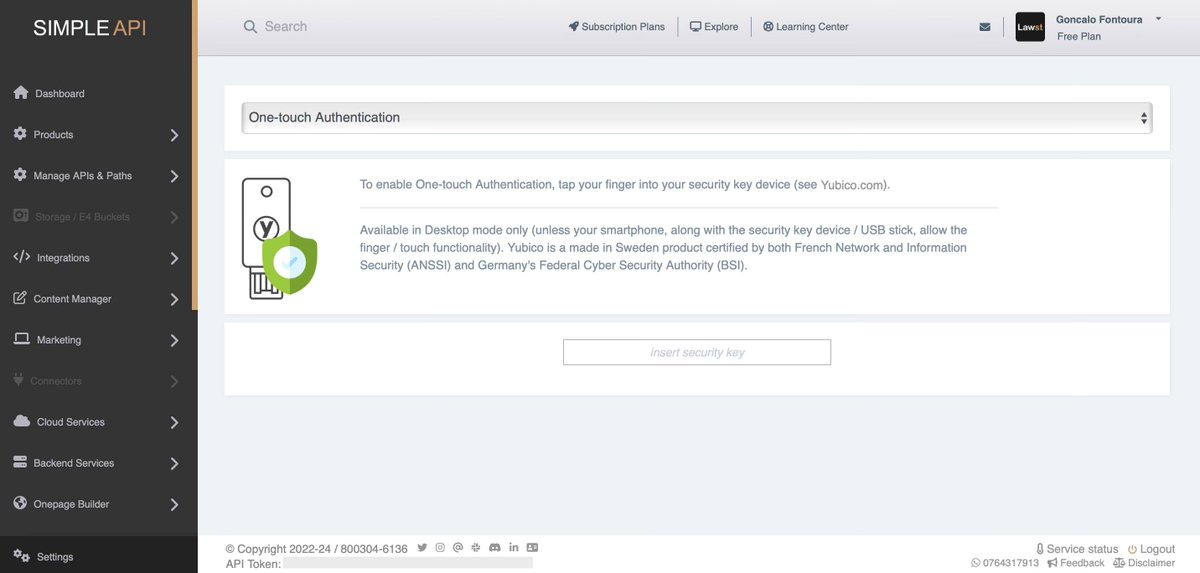This screenshot has width=1200, height=573.
Task: Expand the Manage APIs & Paths chevron
Action: pyautogui.click(x=174, y=176)
